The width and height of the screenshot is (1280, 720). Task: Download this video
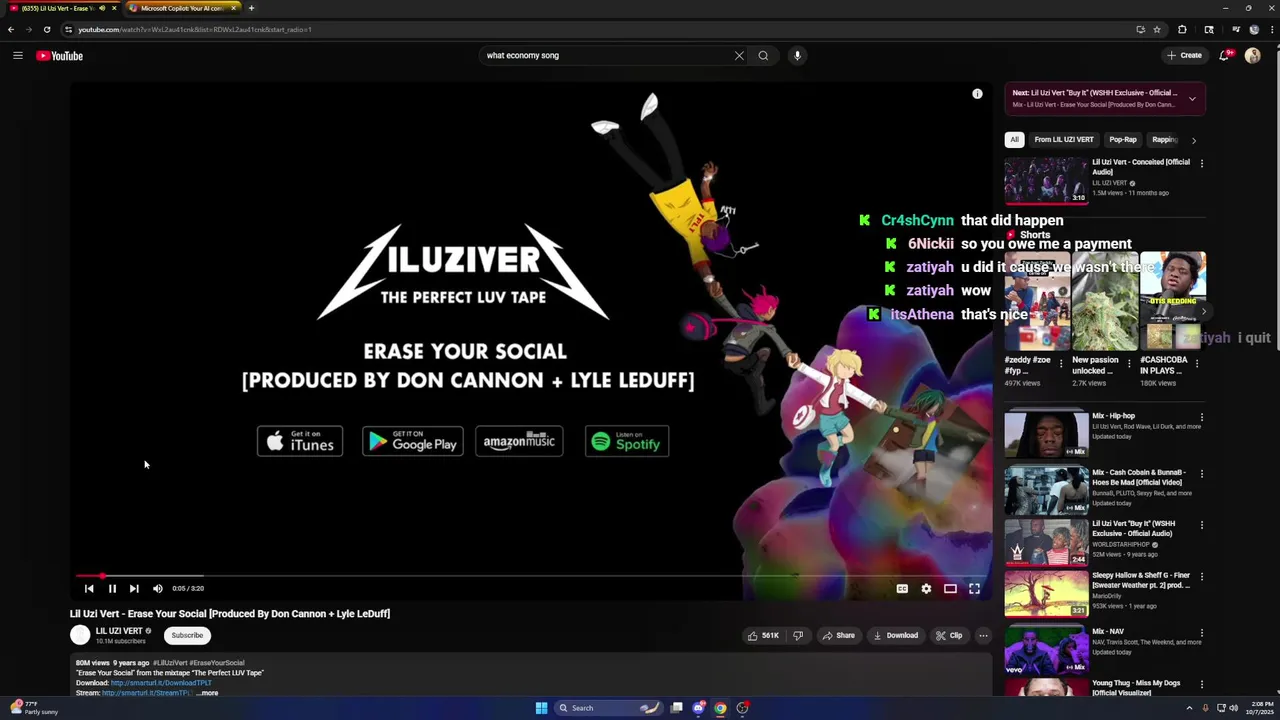[895, 635]
